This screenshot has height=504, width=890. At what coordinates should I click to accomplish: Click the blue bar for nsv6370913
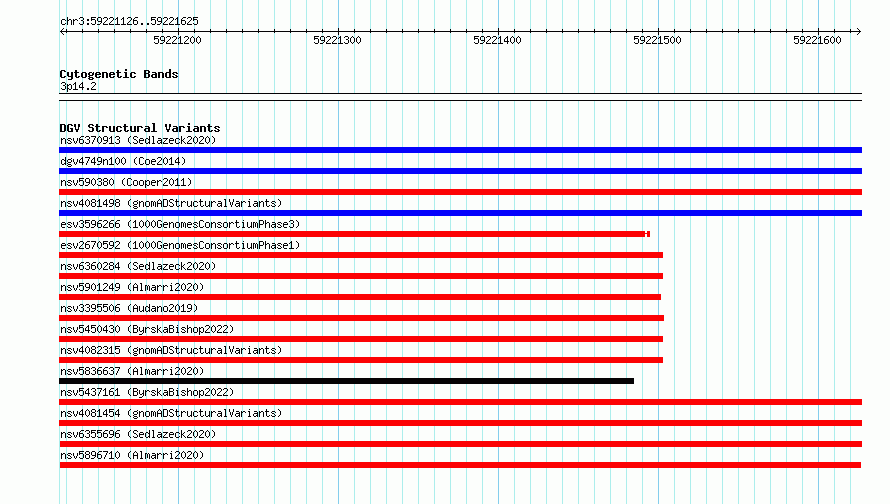click(460, 150)
